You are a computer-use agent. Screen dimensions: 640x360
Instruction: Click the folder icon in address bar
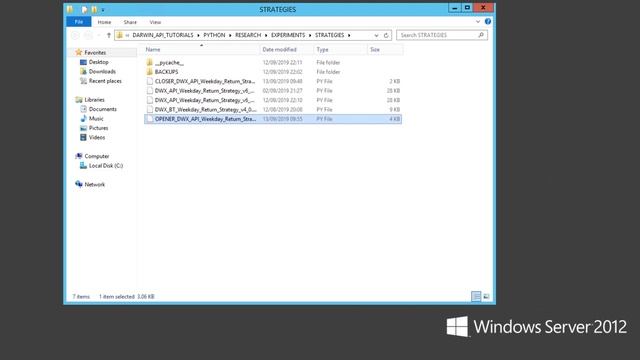(x=120, y=36)
